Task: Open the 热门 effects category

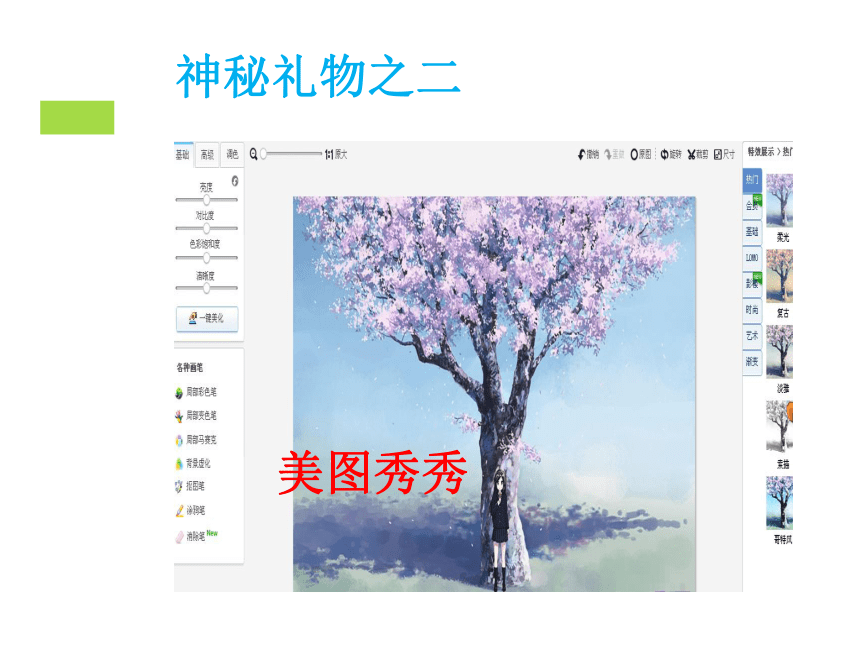Action: [x=752, y=180]
